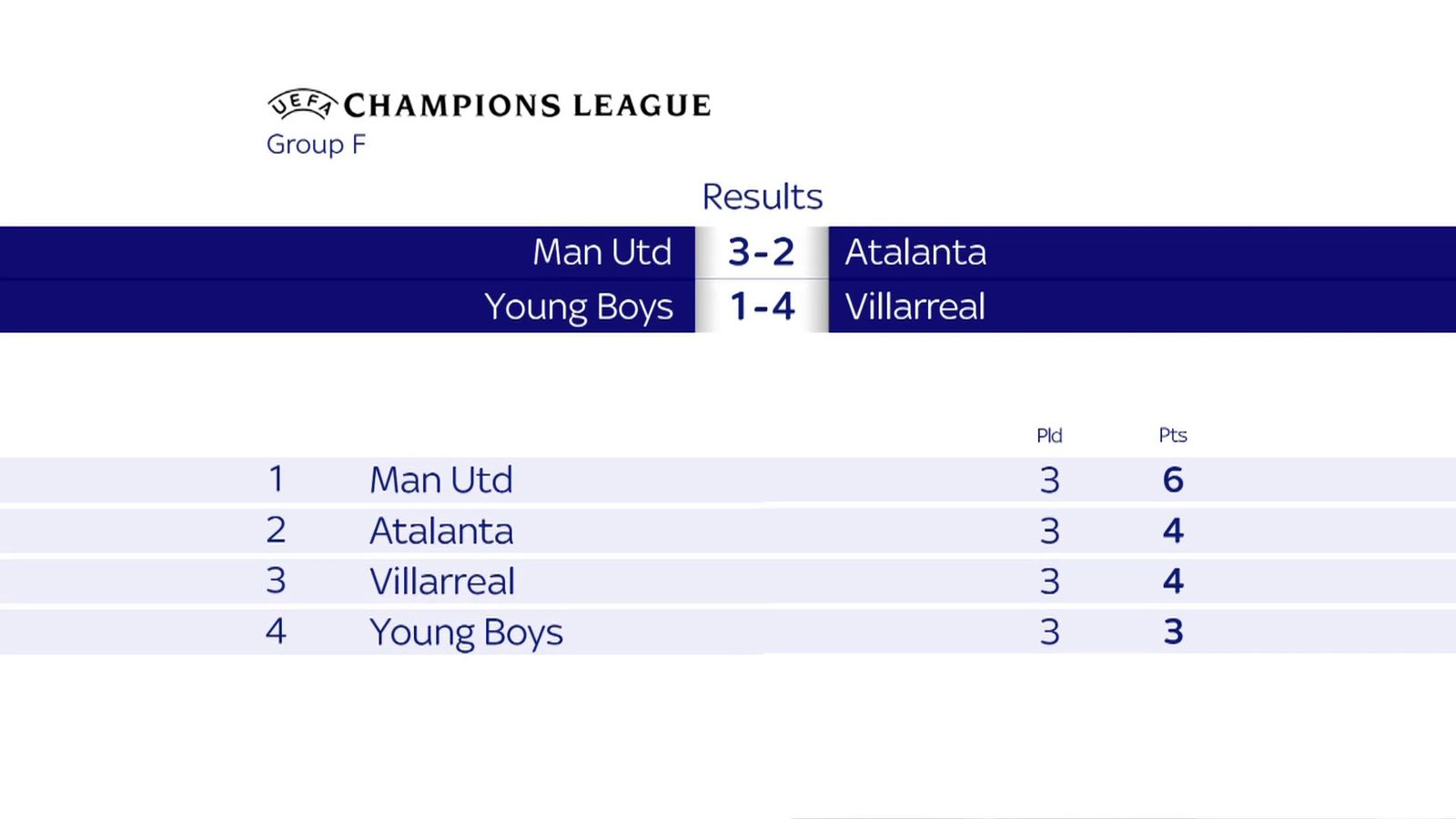This screenshot has height=819, width=1456.
Task: Click the UEFA Champions League logo
Action: (x=490, y=105)
